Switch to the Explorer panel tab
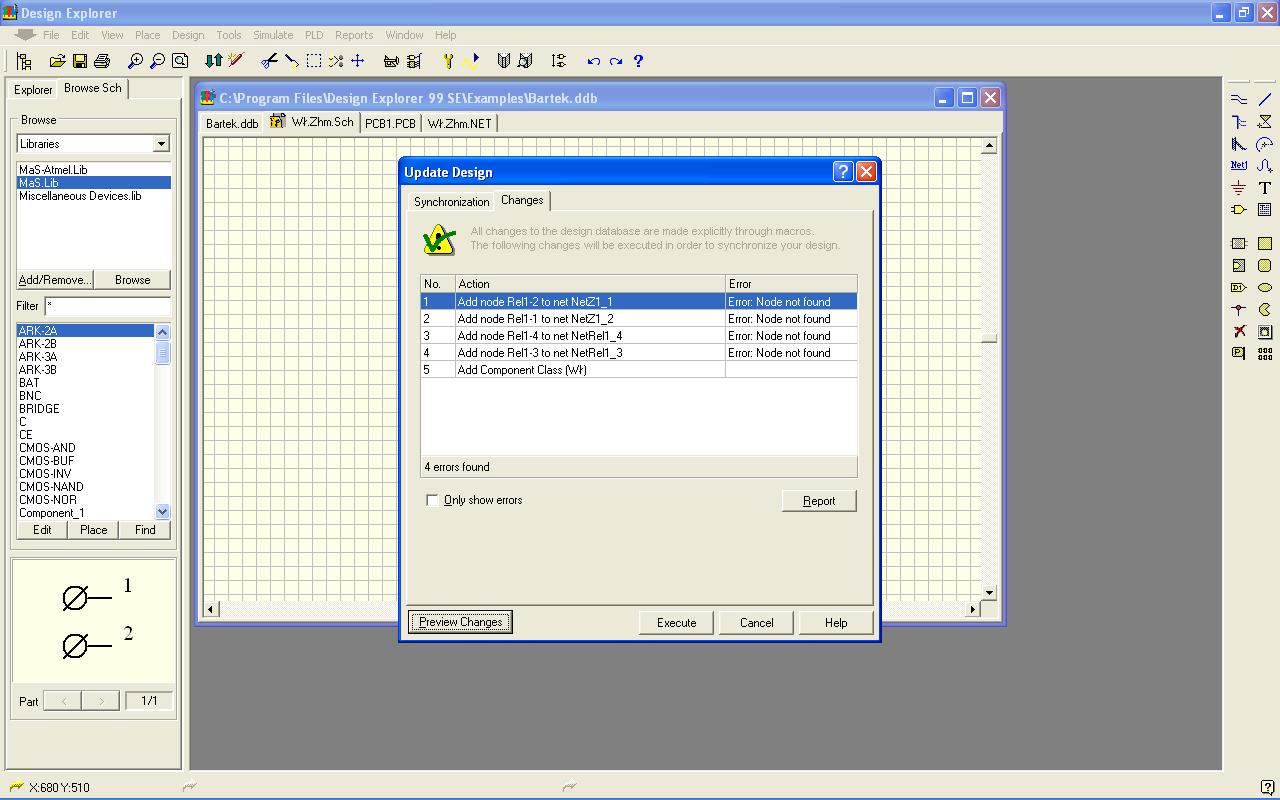Image resolution: width=1280 pixels, height=800 pixels. (x=33, y=89)
